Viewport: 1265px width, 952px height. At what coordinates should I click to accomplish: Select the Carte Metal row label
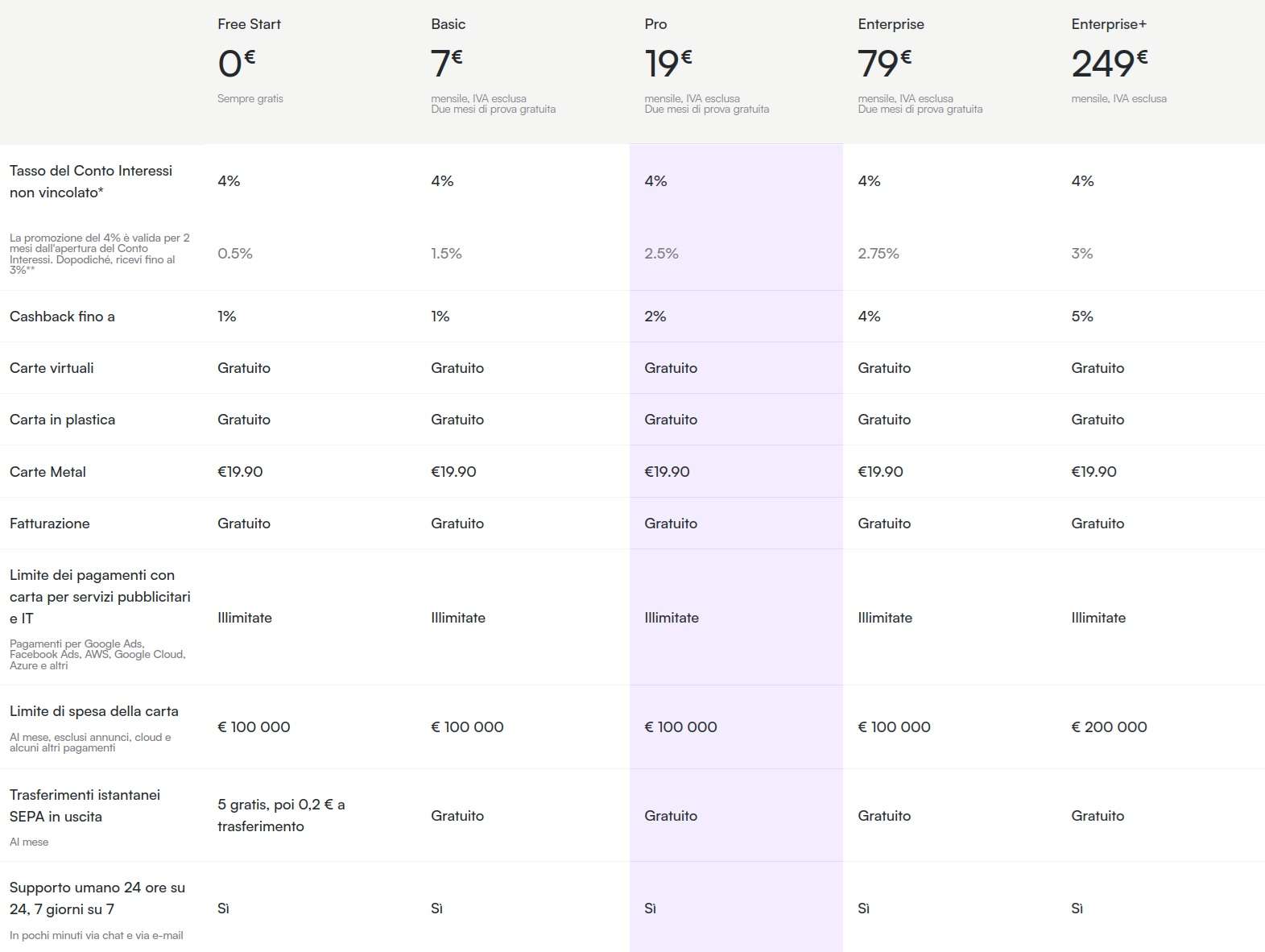[48, 472]
